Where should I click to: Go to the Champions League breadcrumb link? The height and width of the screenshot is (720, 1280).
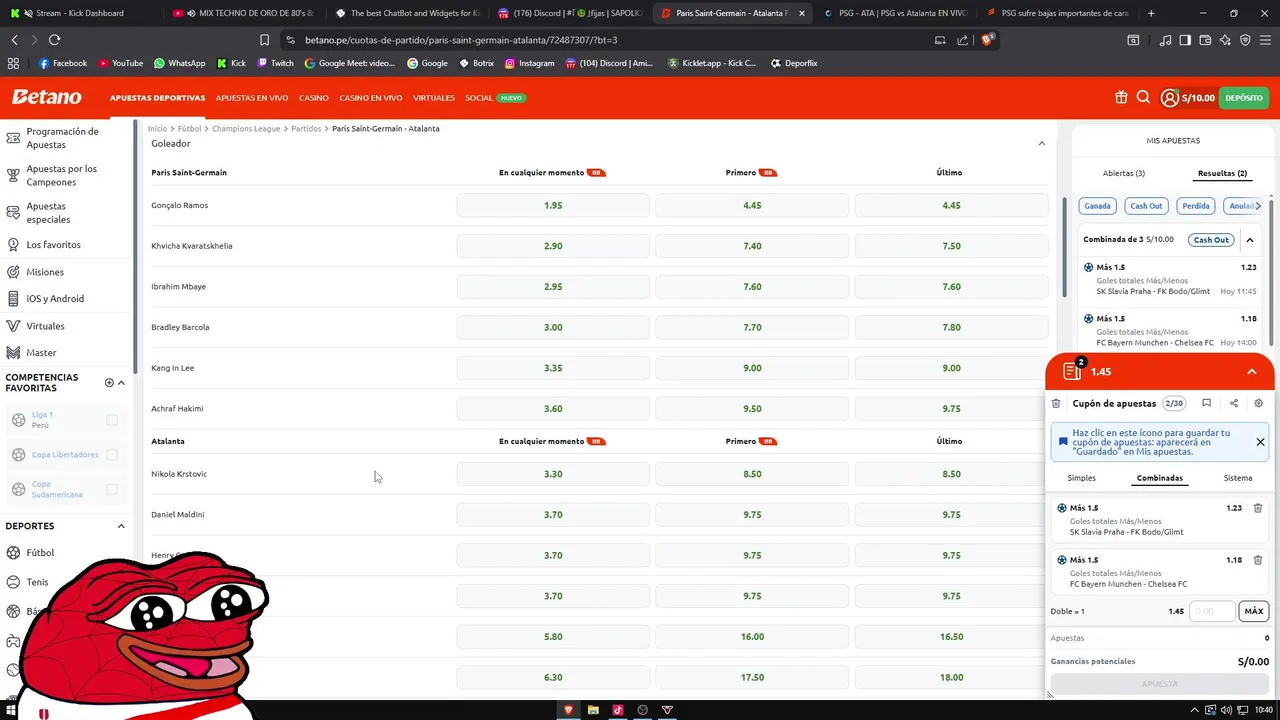coord(246,129)
